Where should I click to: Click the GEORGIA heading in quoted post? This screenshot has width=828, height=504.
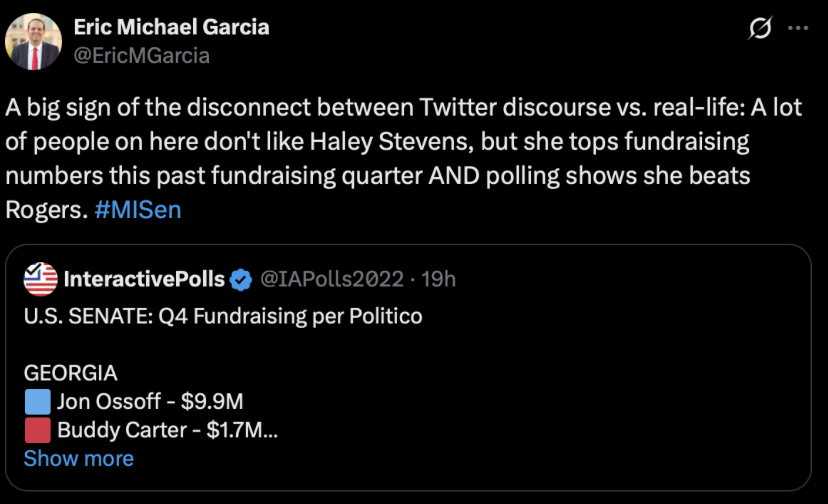click(70, 373)
